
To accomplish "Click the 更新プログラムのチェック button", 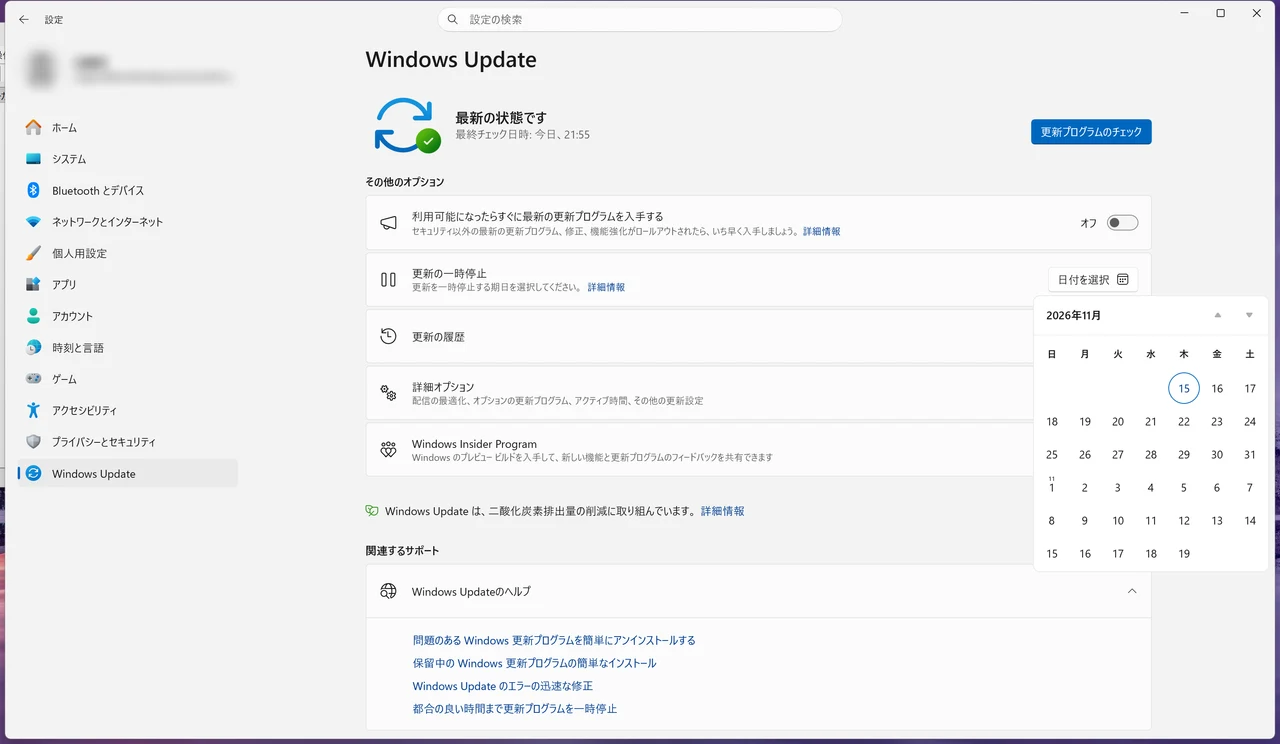I will point(1091,132).
